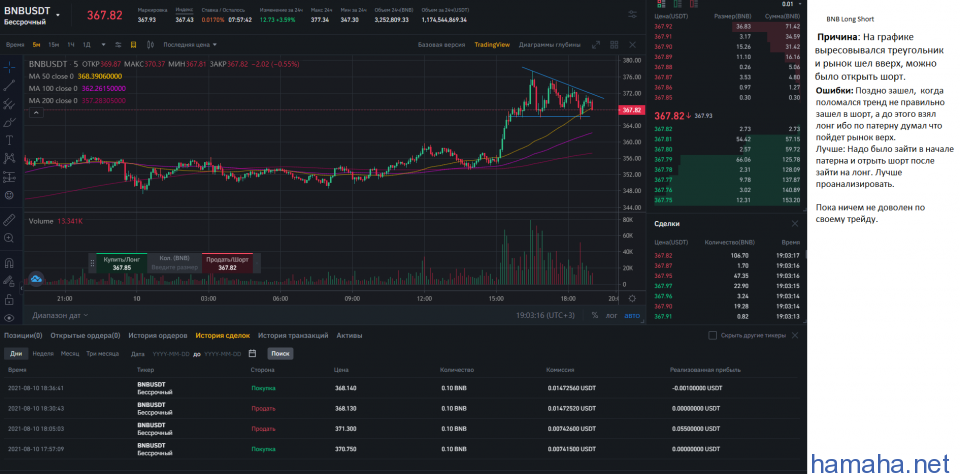Image resolution: width=960 pixels, height=475 pixels.
Task: Open the BNBUSDT symbol dropdown
Action: 58,14
